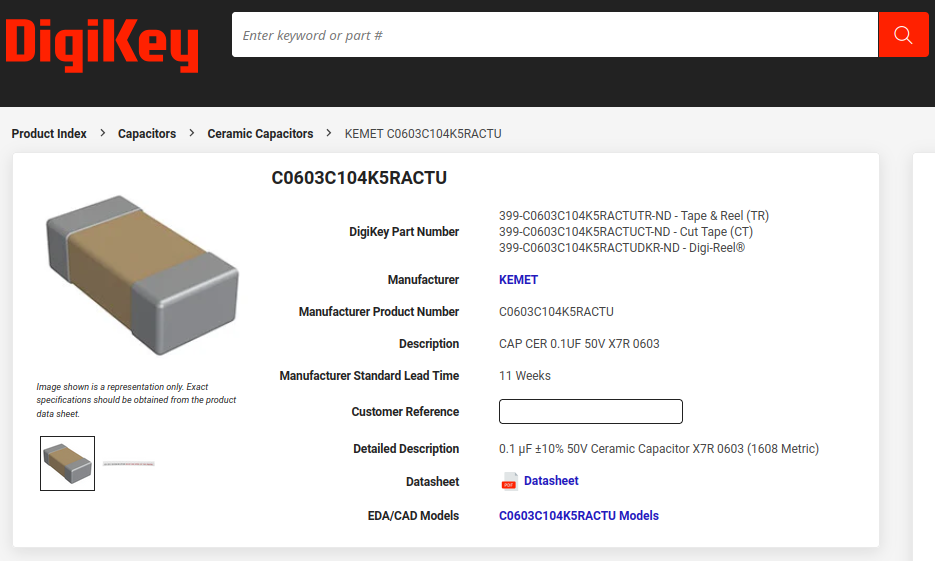This screenshot has width=935, height=561.
Task: Click the Digi-Reel part number
Action: pyautogui.click(x=621, y=248)
